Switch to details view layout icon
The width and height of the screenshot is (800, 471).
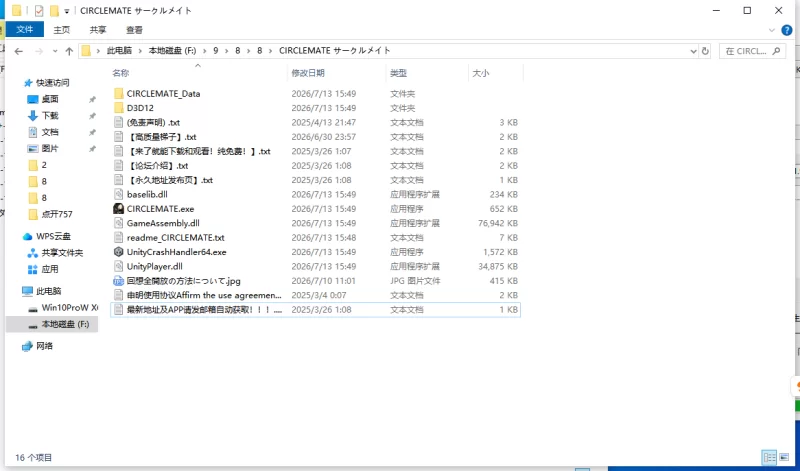click(x=769, y=457)
